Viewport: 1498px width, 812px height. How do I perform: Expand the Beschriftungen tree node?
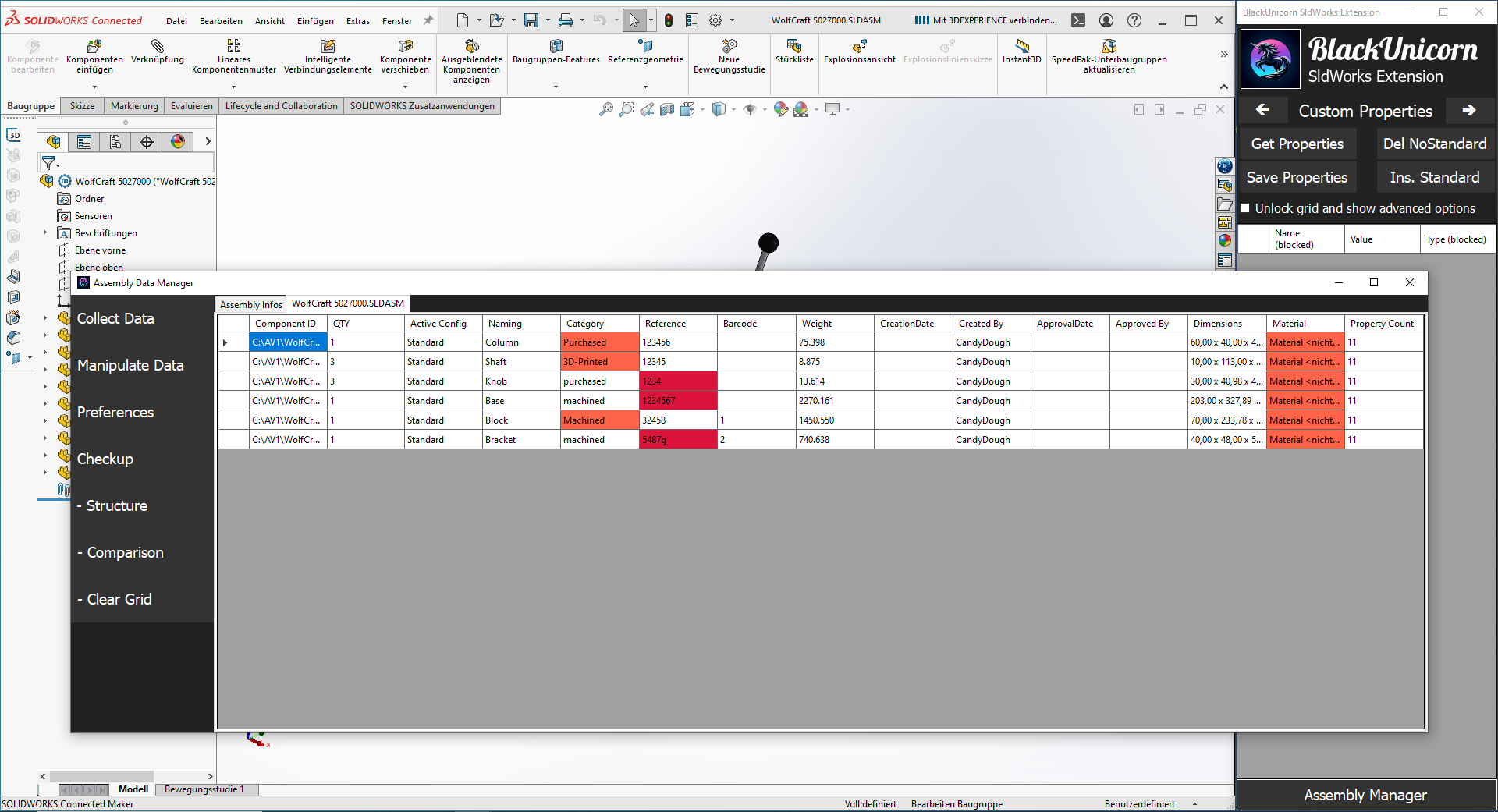point(45,233)
